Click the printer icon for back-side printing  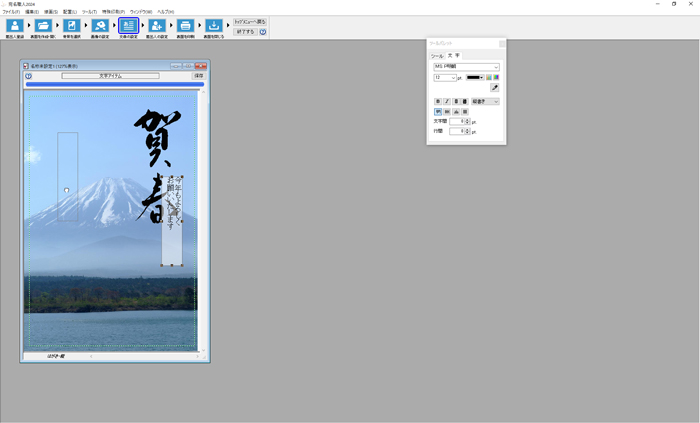tap(186, 26)
